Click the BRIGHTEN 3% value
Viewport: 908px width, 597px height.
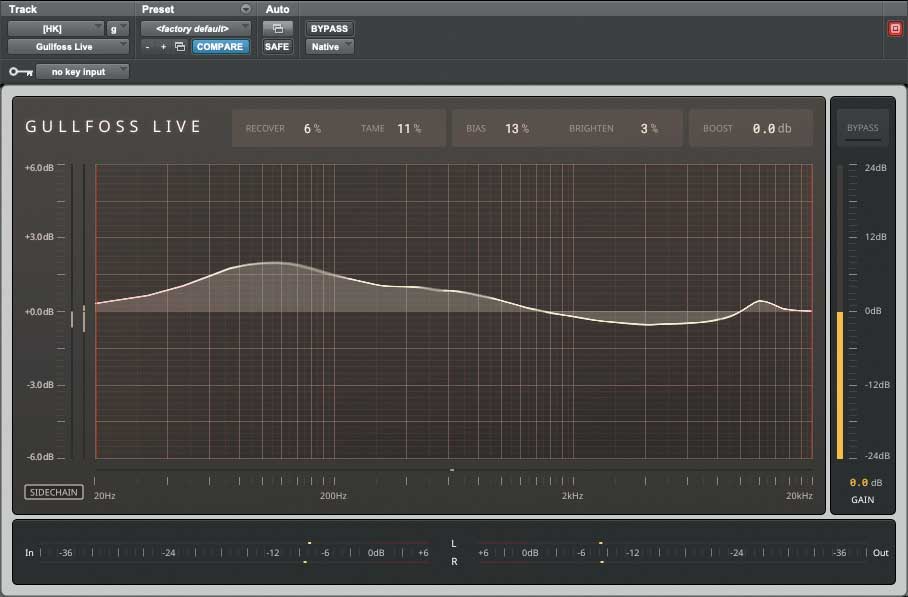[x=649, y=129]
